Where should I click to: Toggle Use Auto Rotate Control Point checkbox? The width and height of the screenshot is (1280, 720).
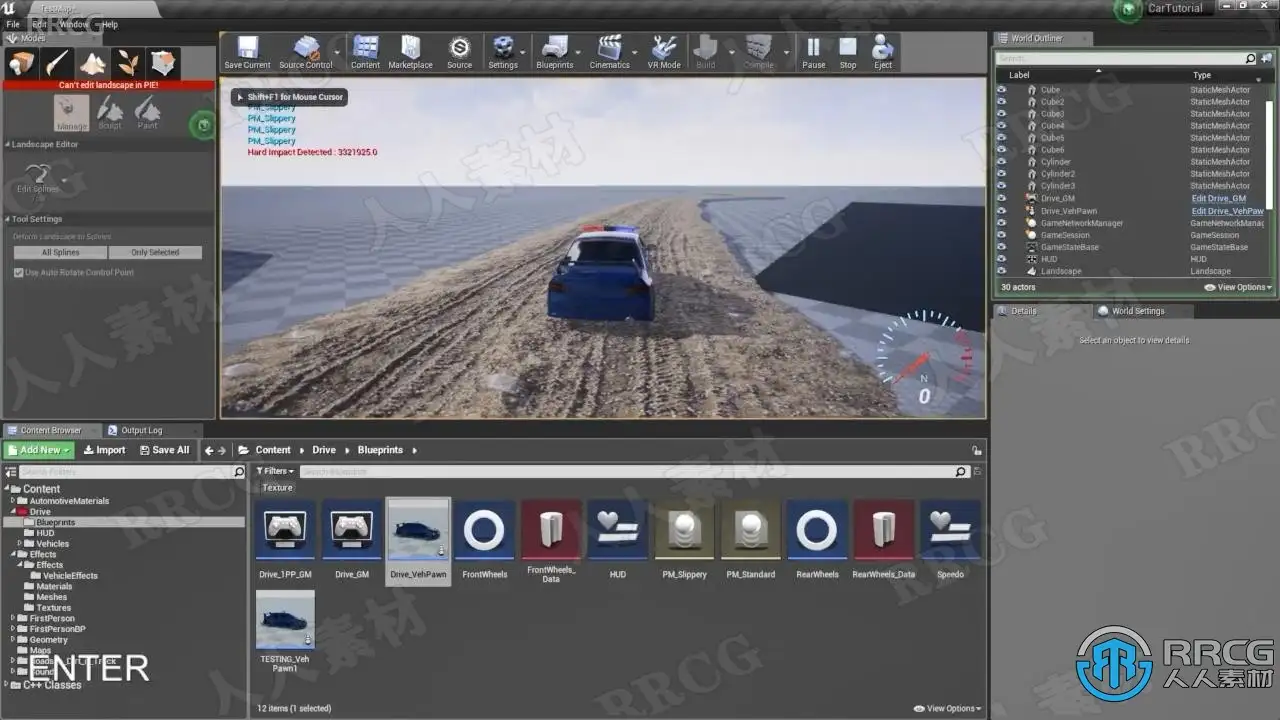click(19, 273)
